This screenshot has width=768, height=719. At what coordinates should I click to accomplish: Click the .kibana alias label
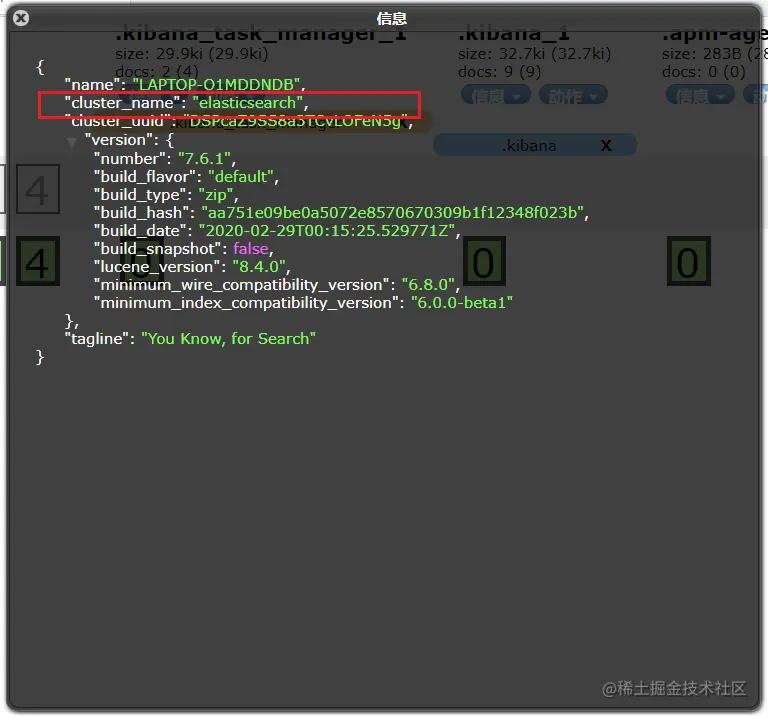(528, 145)
